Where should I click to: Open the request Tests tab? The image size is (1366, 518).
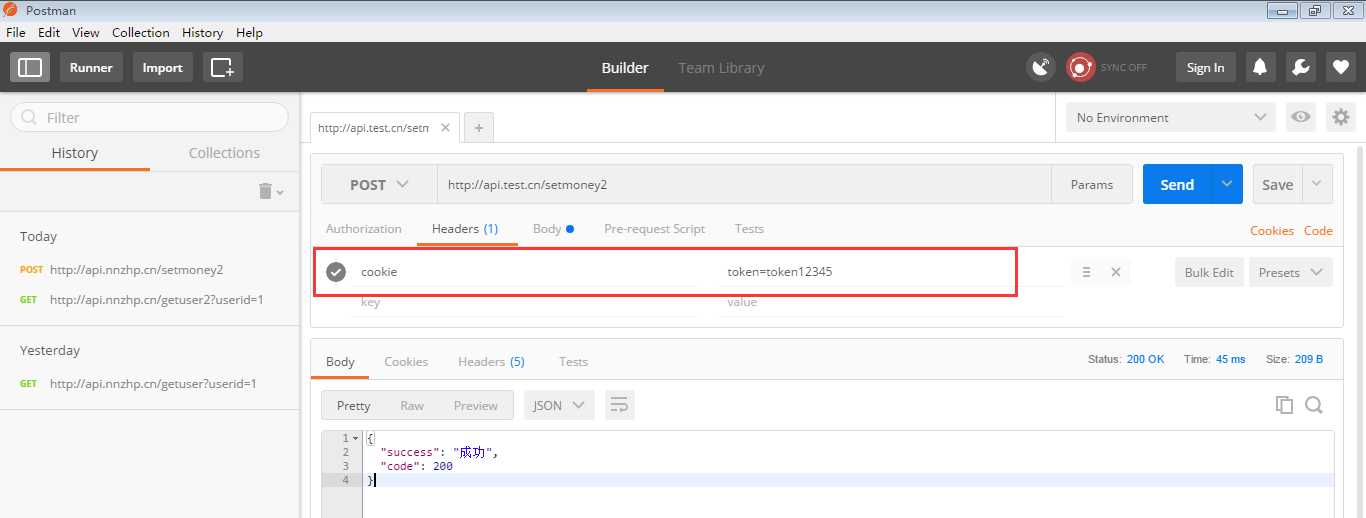pos(749,229)
